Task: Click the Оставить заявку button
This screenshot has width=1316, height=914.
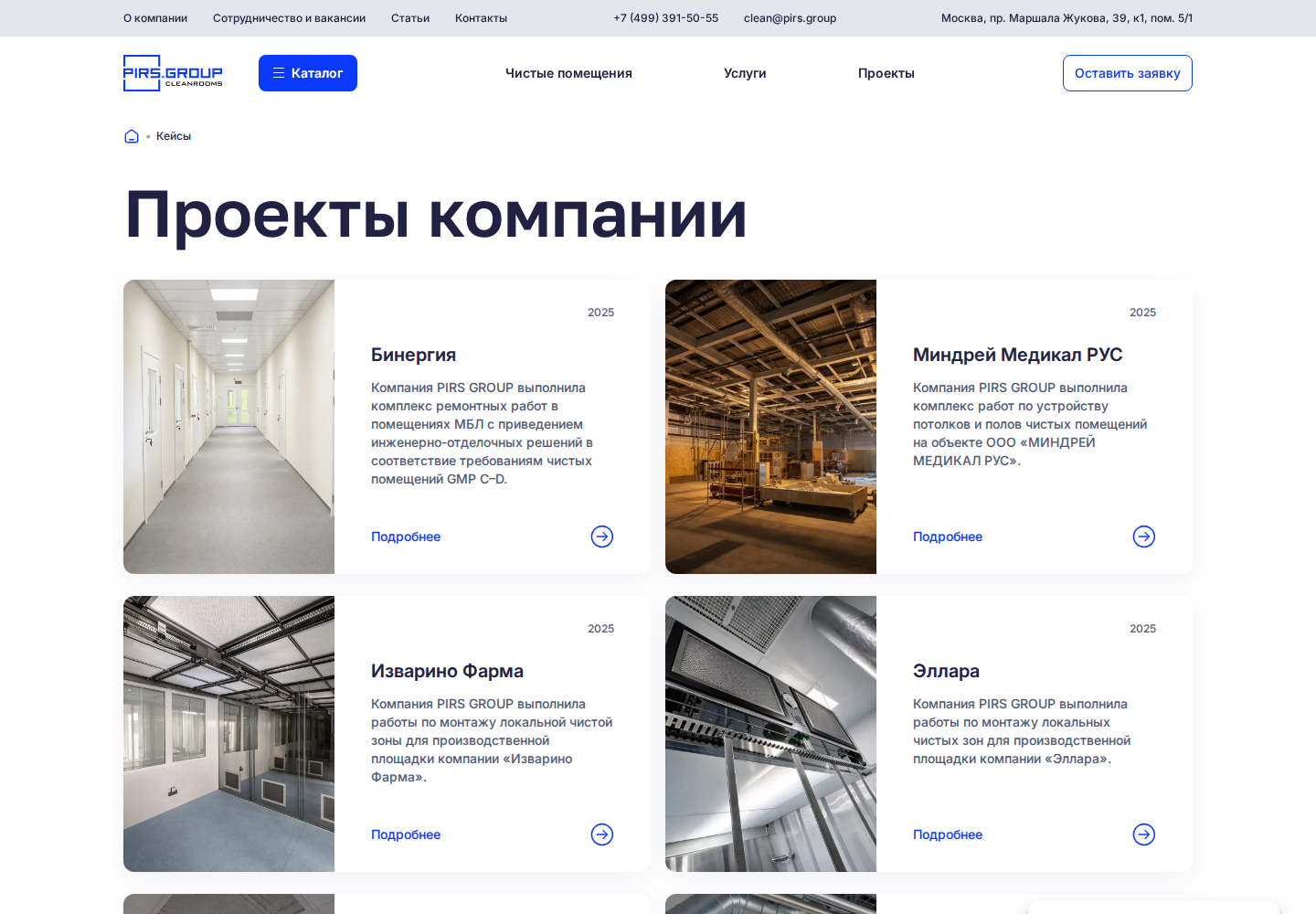Action: tap(1128, 73)
